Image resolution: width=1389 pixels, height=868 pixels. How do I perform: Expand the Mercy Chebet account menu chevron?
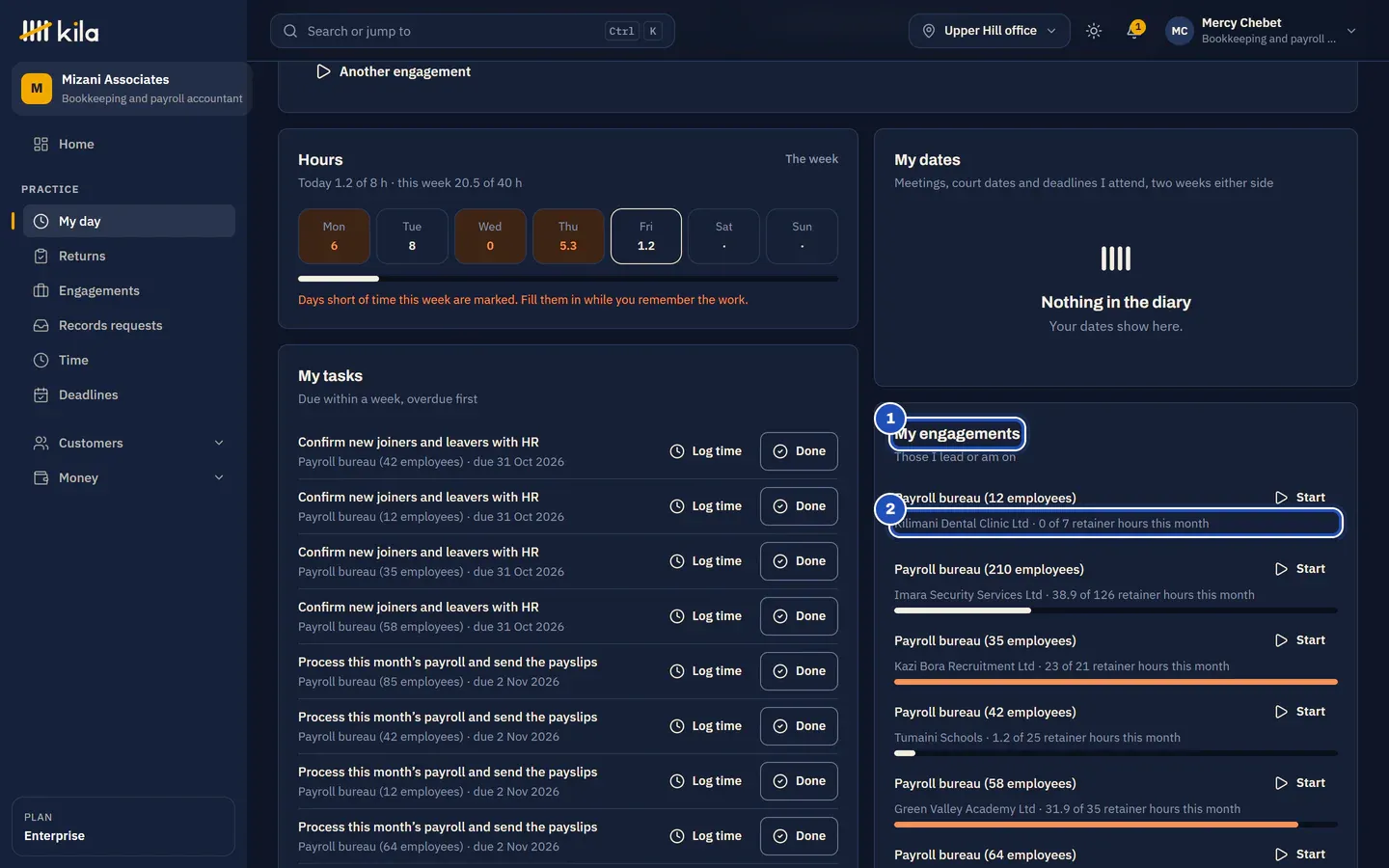[1351, 31]
